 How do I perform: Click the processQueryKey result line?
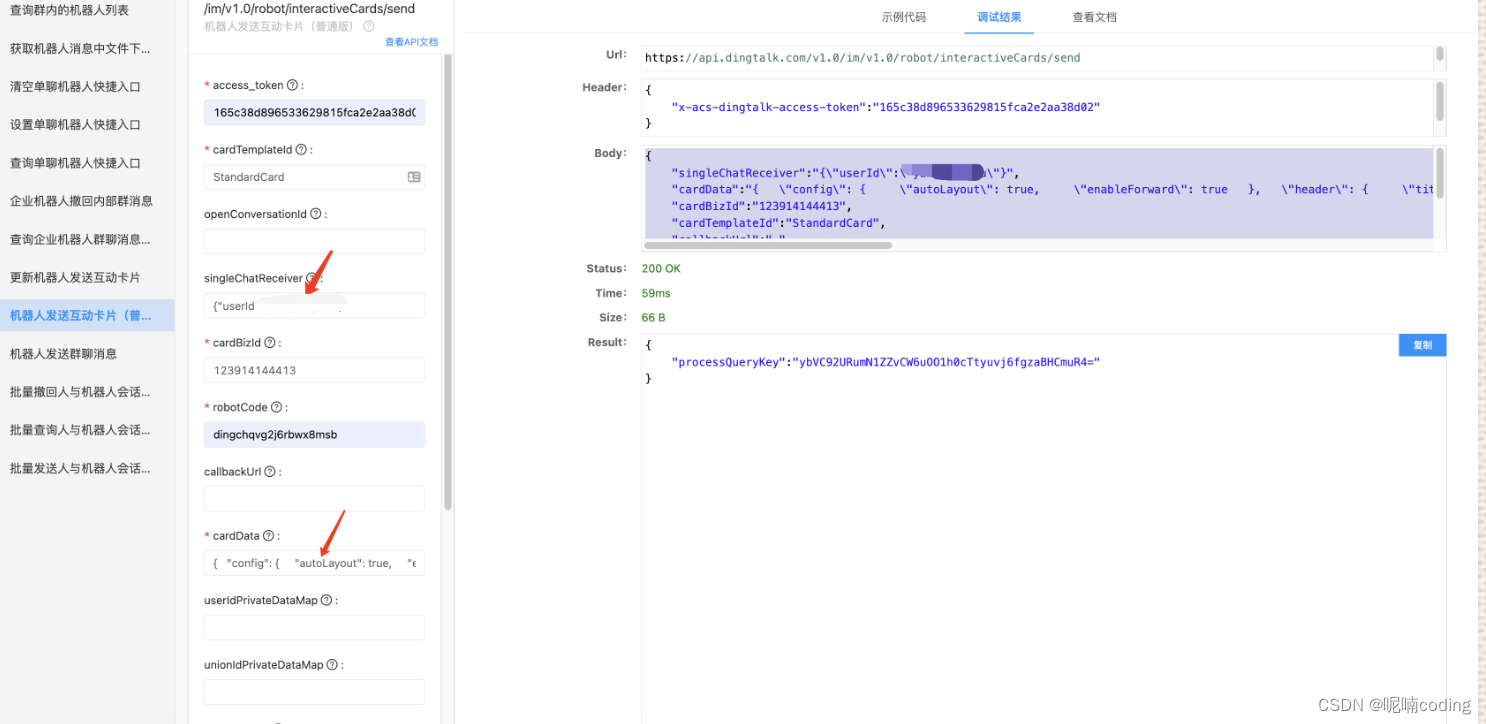[886, 362]
